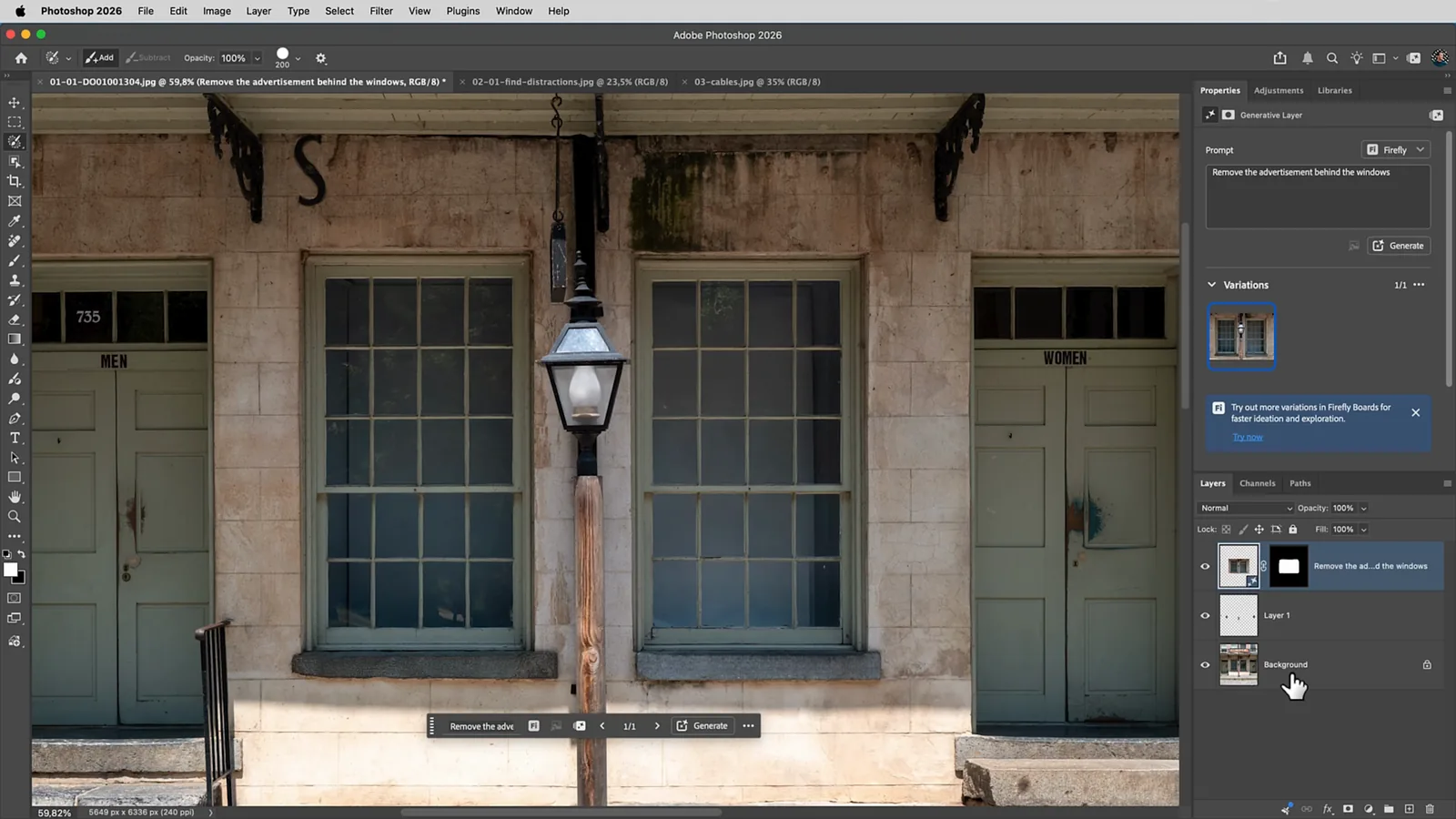Hide the Background layer
This screenshot has width=1456, height=819.
pyautogui.click(x=1206, y=665)
